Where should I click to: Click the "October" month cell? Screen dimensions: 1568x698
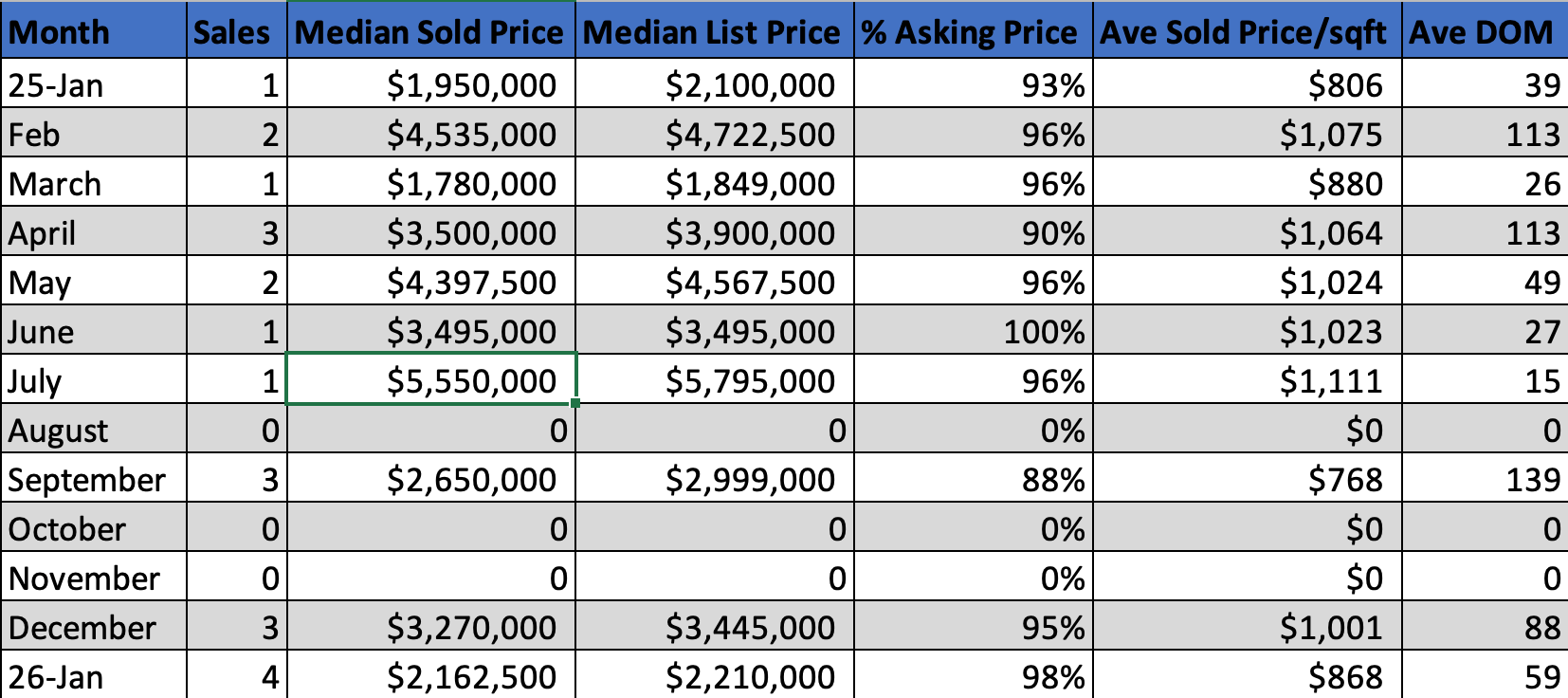(x=94, y=529)
